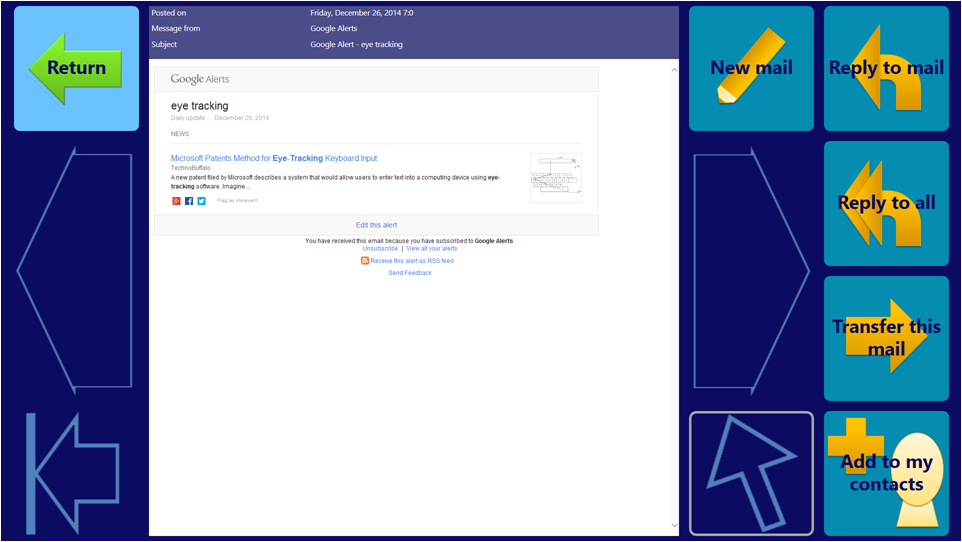The height and width of the screenshot is (542, 962).
Task: Click scrollbar down arrow of message pane
Action: coord(674,525)
